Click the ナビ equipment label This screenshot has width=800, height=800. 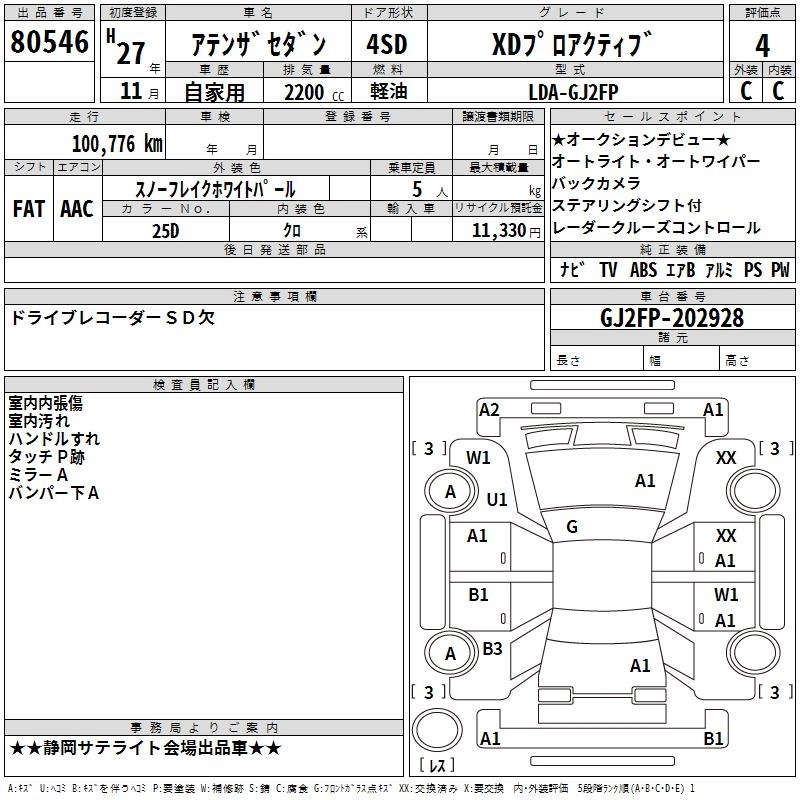pos(572,270)
